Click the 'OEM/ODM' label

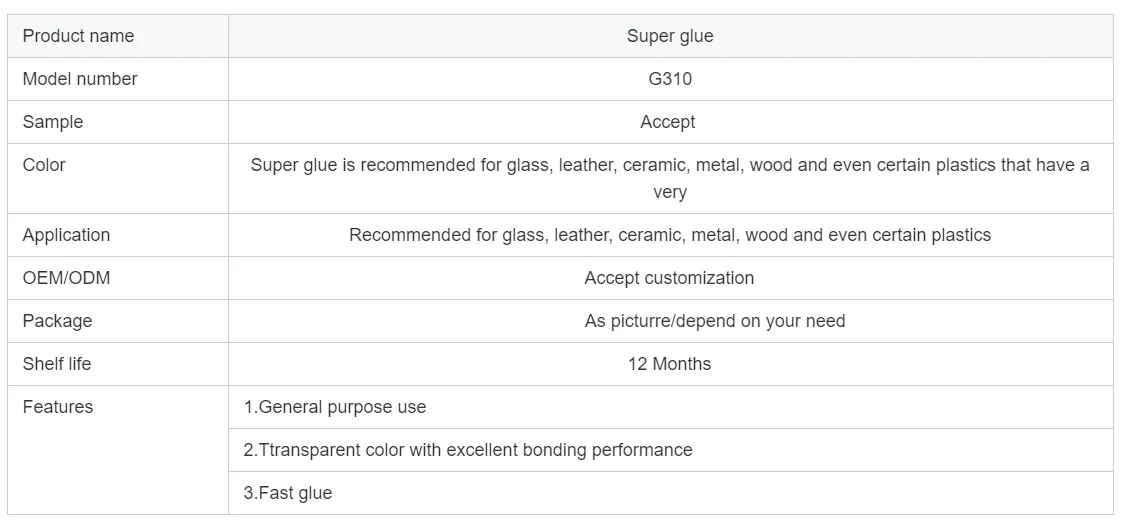(x=66, y=278)
